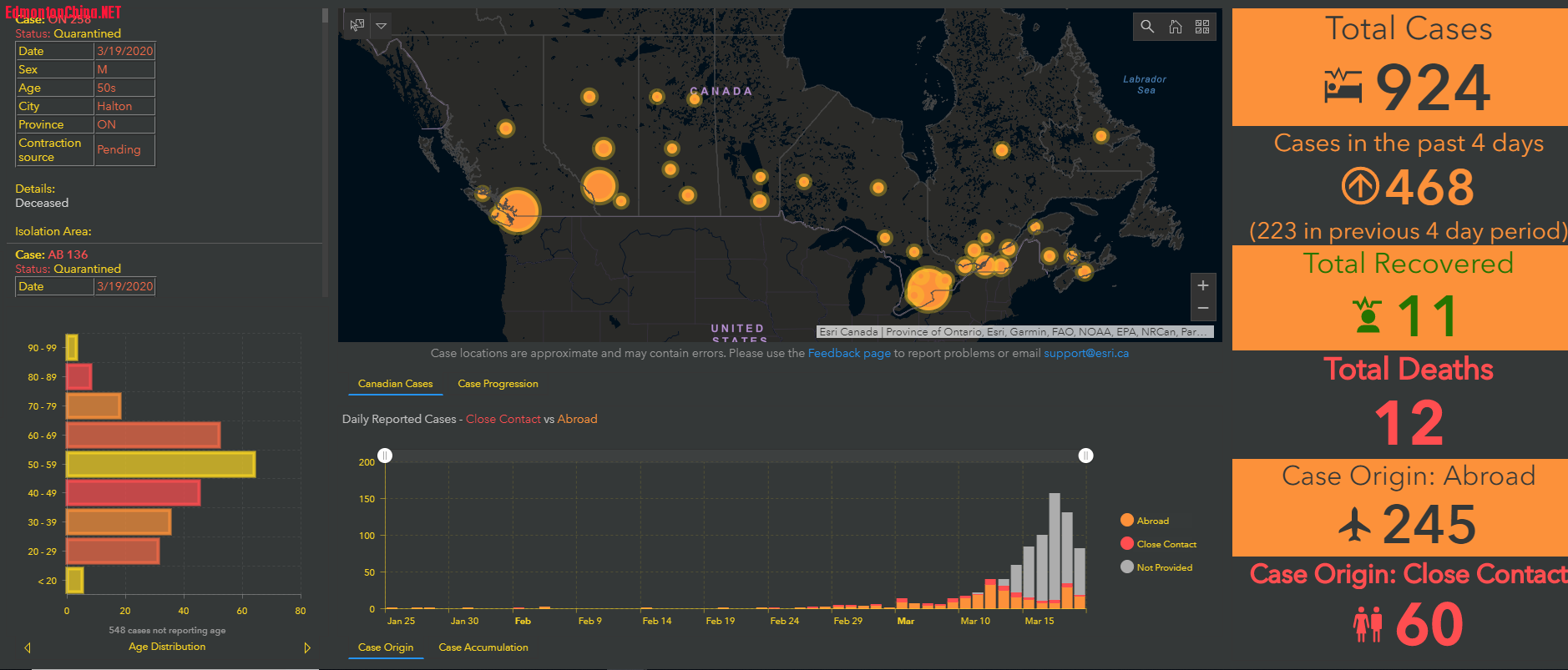This screenshot has width=1568, height=670.
Task: Switch to the Canadian Cases tab
Action: click(x=395, y=384)
